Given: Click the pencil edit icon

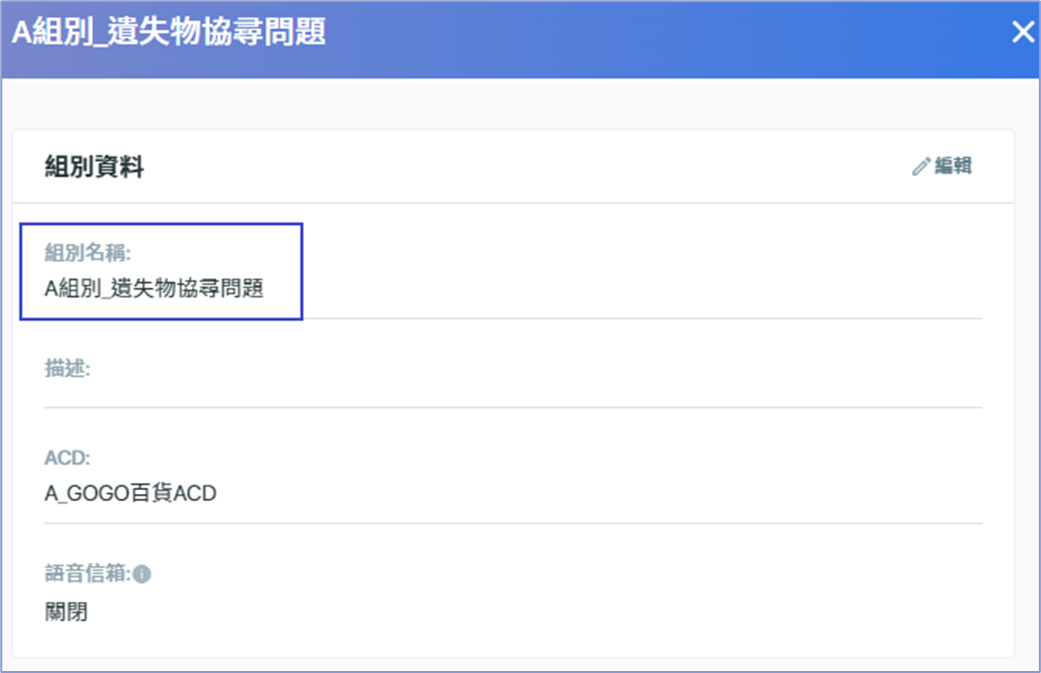Looking at the screenshot, I should (921, 166).
